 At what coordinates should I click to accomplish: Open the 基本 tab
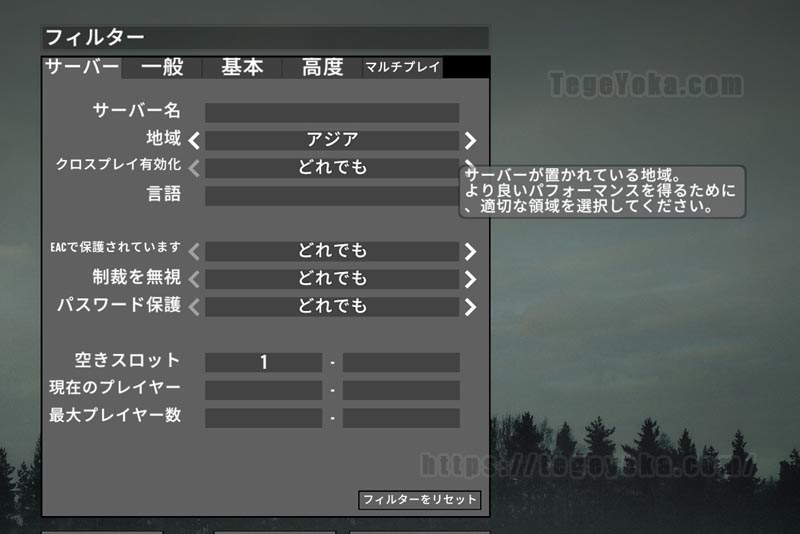tap(242, 67)
